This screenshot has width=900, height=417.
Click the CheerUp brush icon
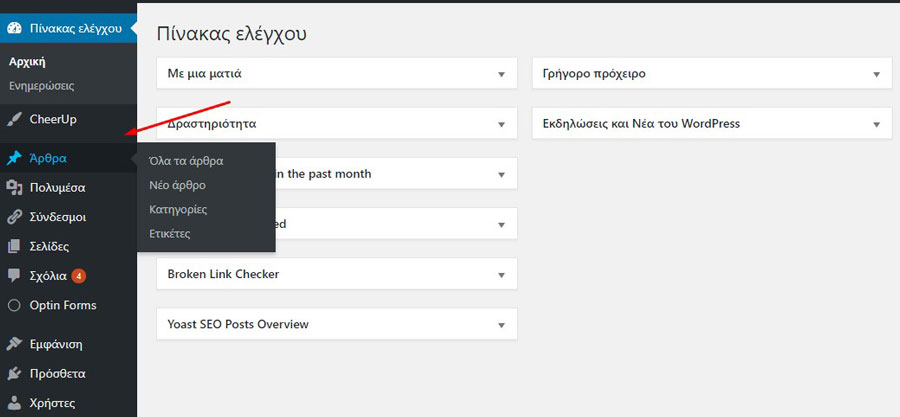click(14, 120)
